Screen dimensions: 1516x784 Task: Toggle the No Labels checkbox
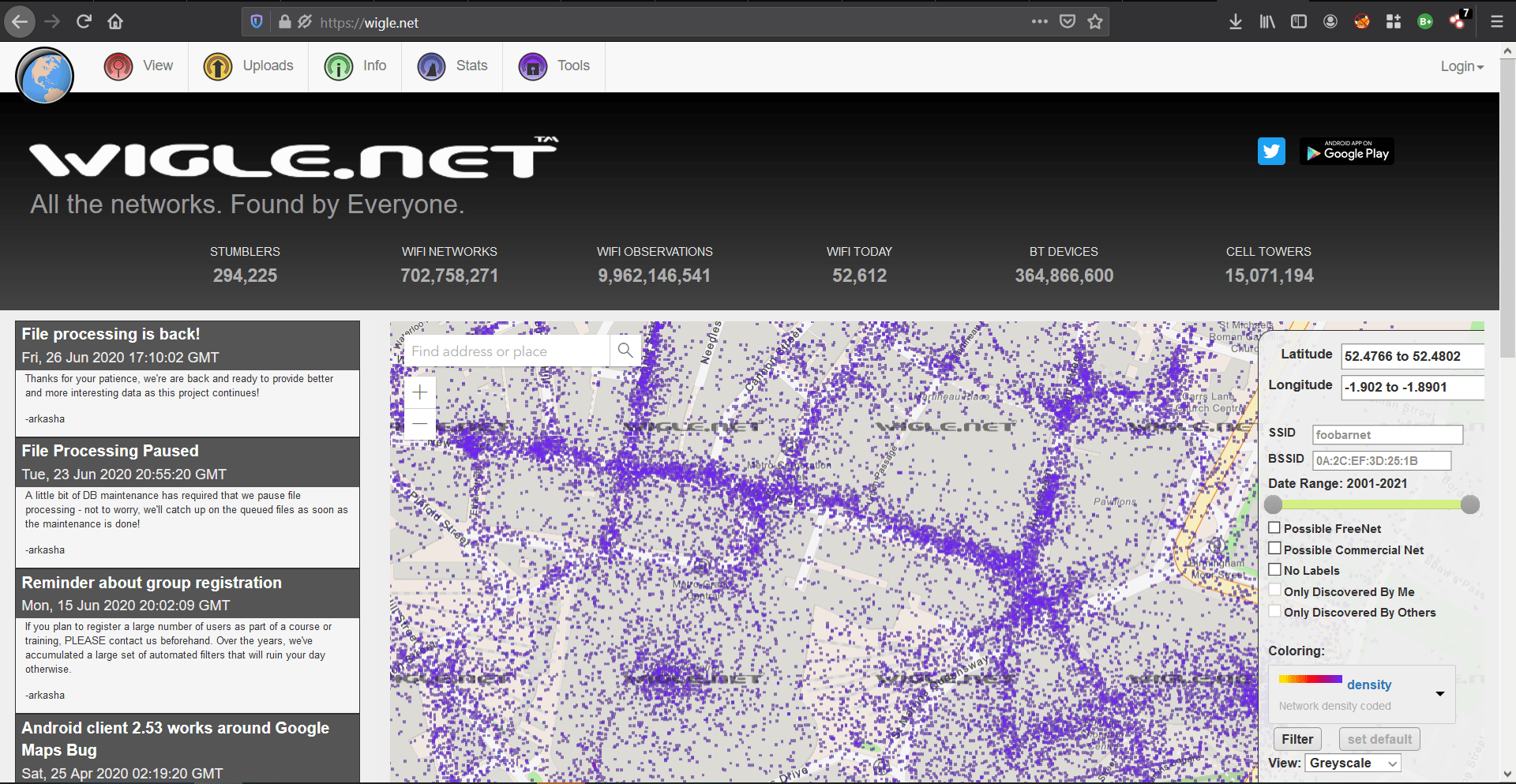click(1274, 569)
